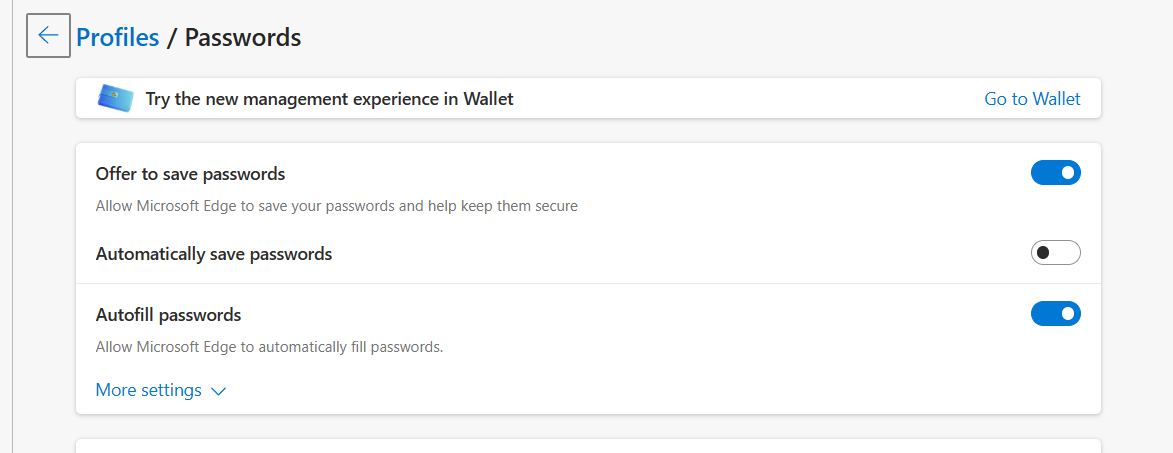Viewport: 1173px width, 453px height.
Task: Turn off the Autofill passwords toggle
Action: pyautogui.click(x=1055, y=314)
